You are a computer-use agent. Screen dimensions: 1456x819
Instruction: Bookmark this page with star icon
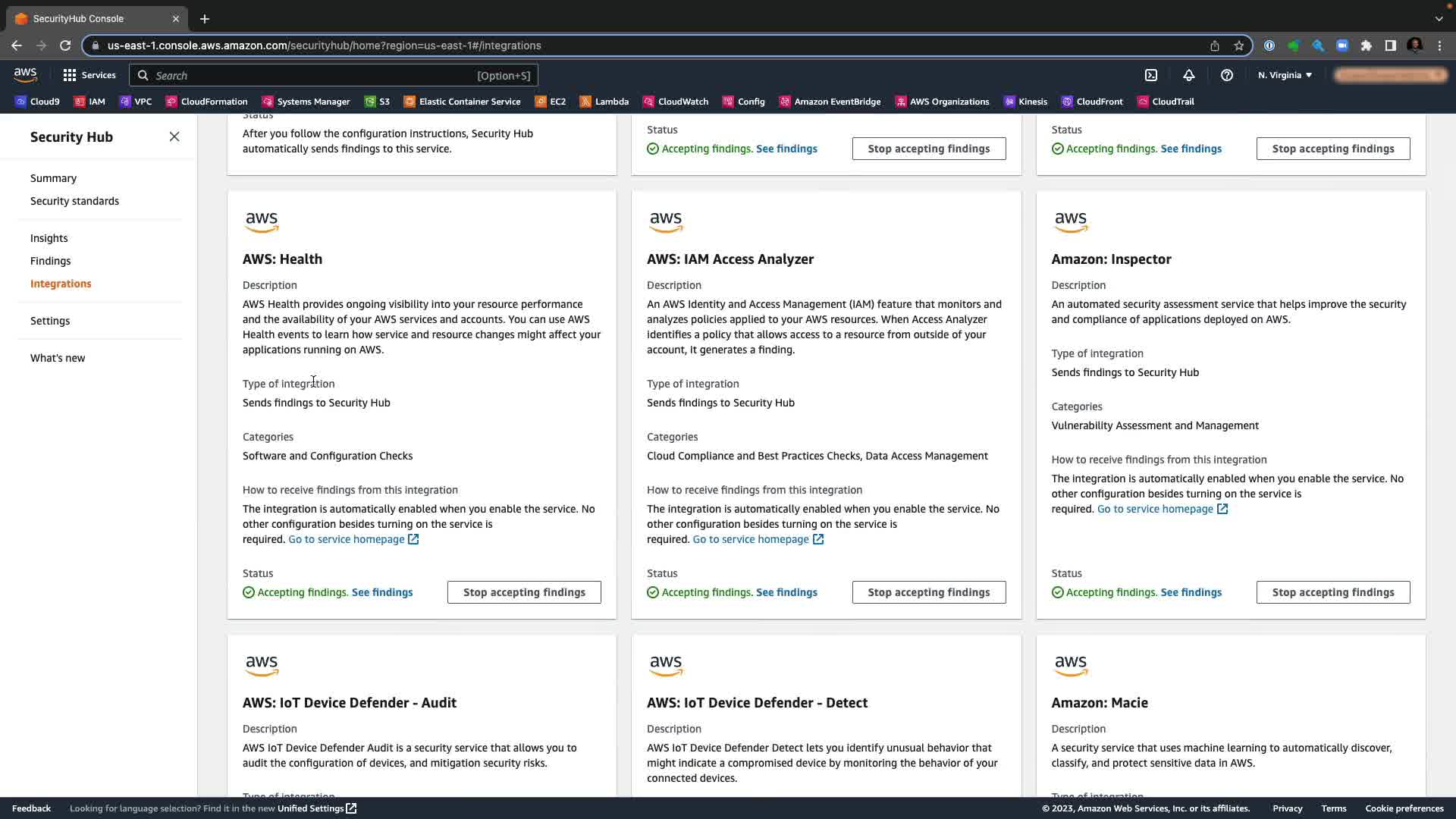(x=1238, y=45)
